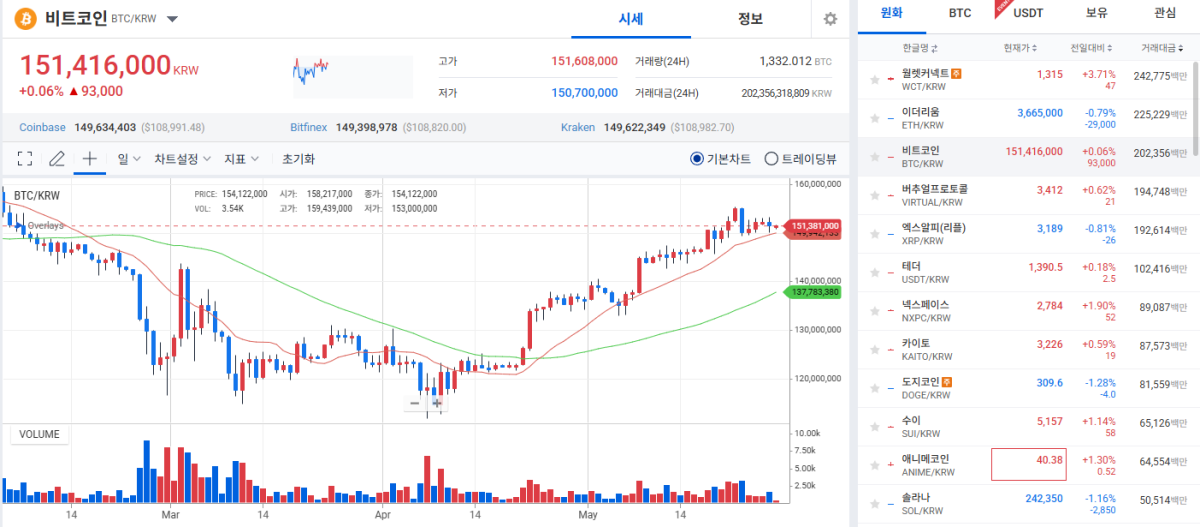This screenshot has height=527, width=1200.
Task: Select the pencil drawing tool
Action: click(x=57, y=158)
